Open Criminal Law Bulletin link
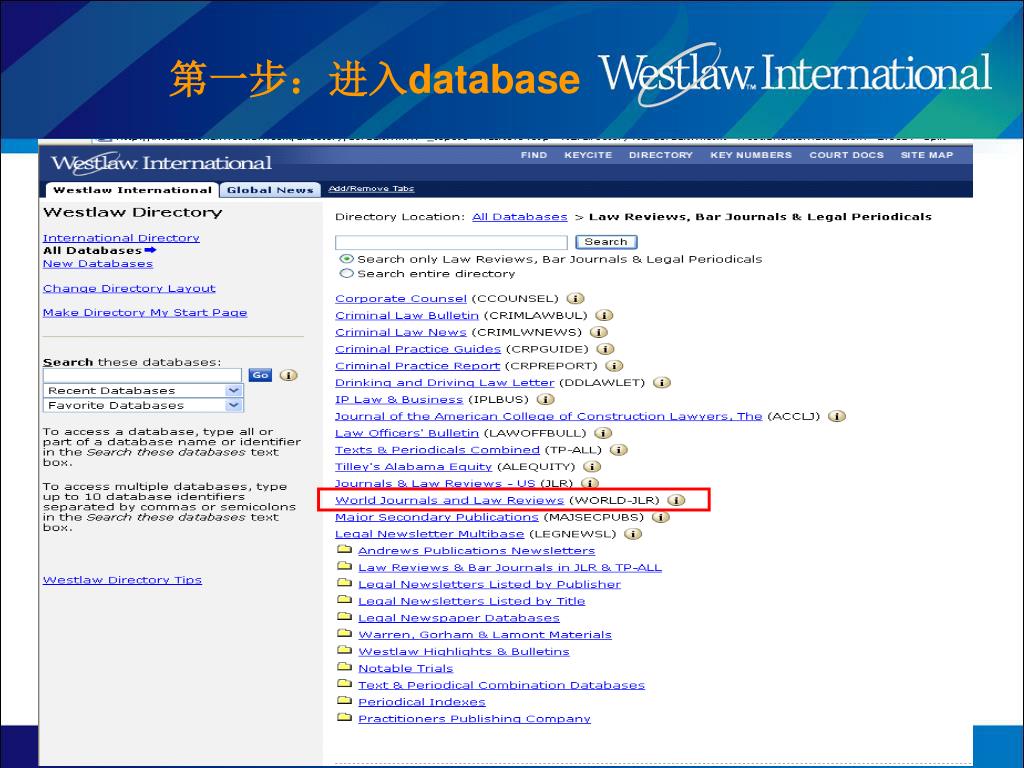 tap(407, 315)
